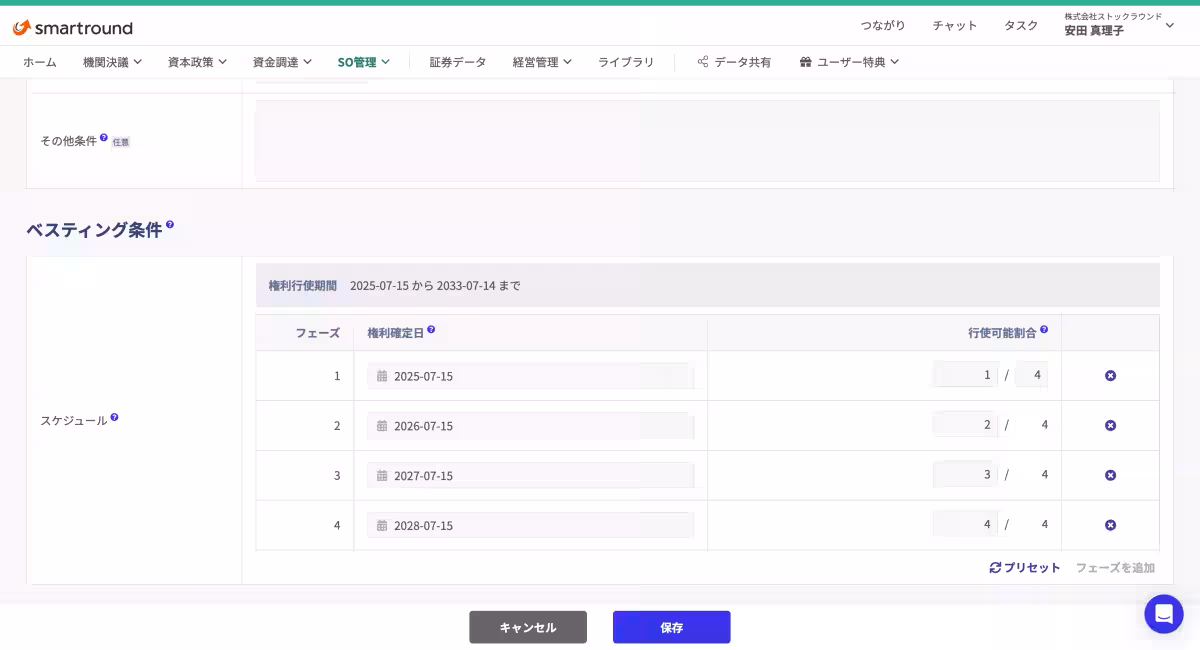The image size is (1200, 650).
Task: Click the 保存 button
Action: point(672,627)
